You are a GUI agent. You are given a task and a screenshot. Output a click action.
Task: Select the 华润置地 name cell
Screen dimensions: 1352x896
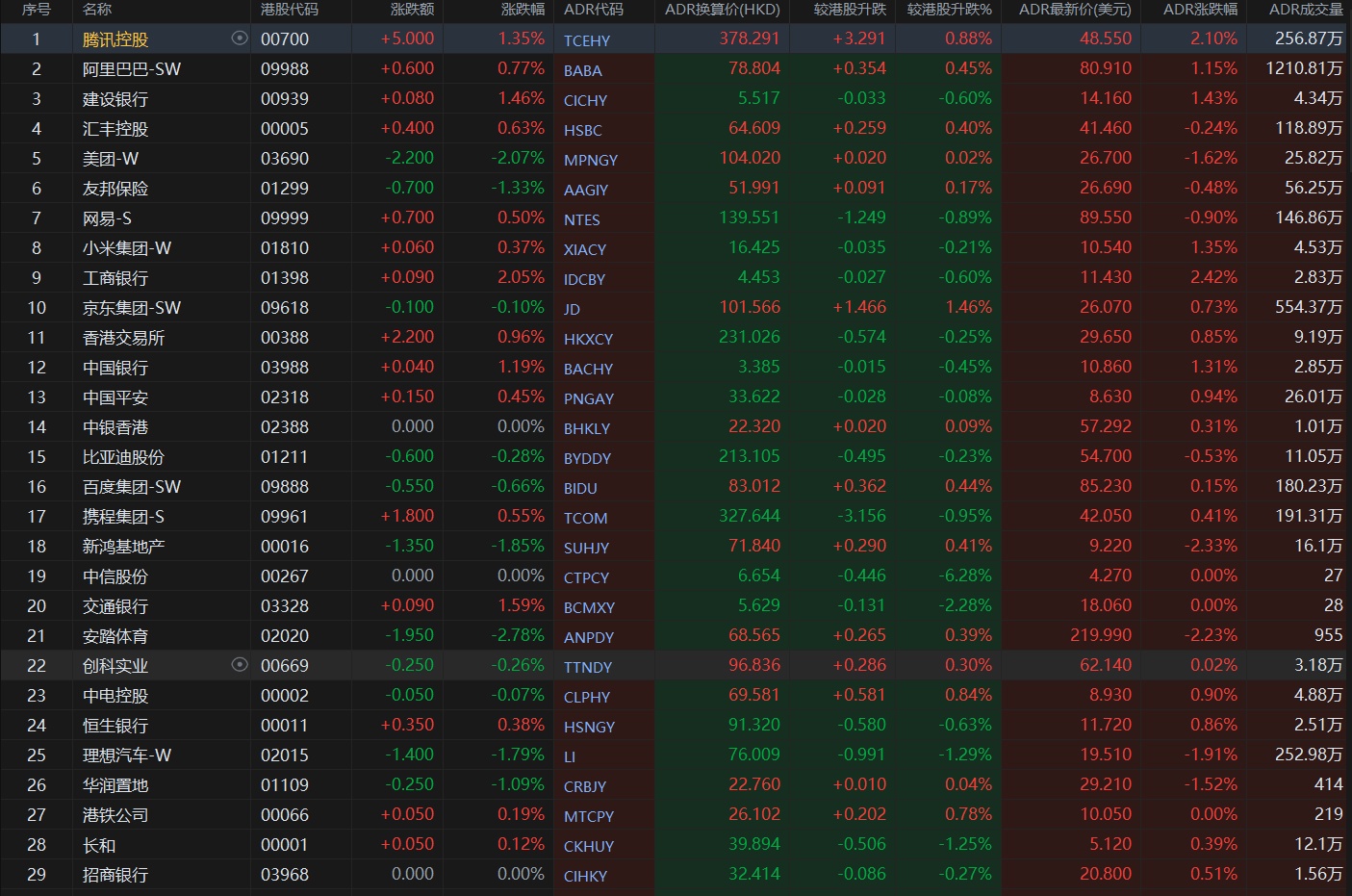(x=115, y=785)
